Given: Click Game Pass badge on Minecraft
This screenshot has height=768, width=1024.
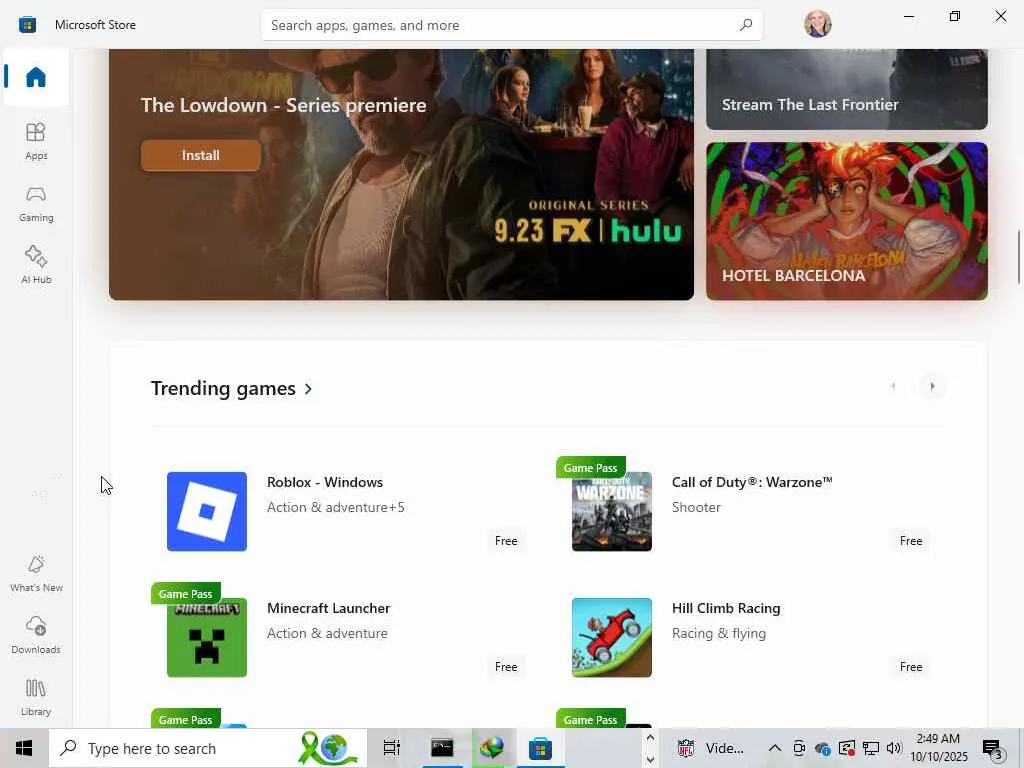Looking at the screenshot, I should 185,594.
